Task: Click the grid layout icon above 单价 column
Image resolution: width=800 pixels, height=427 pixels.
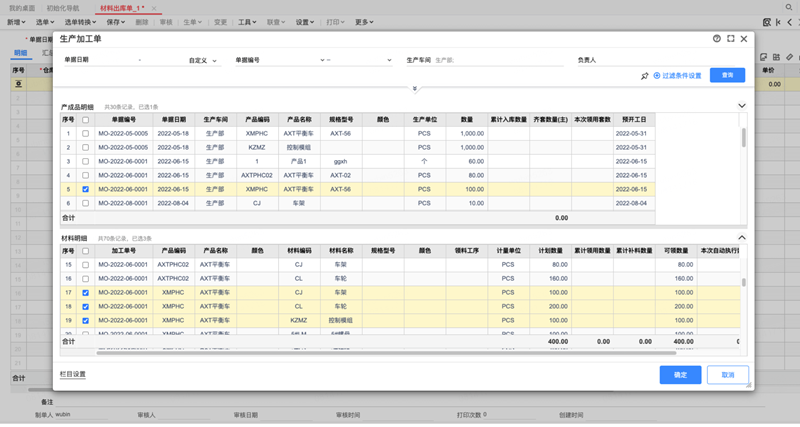Action: [776, 57]
